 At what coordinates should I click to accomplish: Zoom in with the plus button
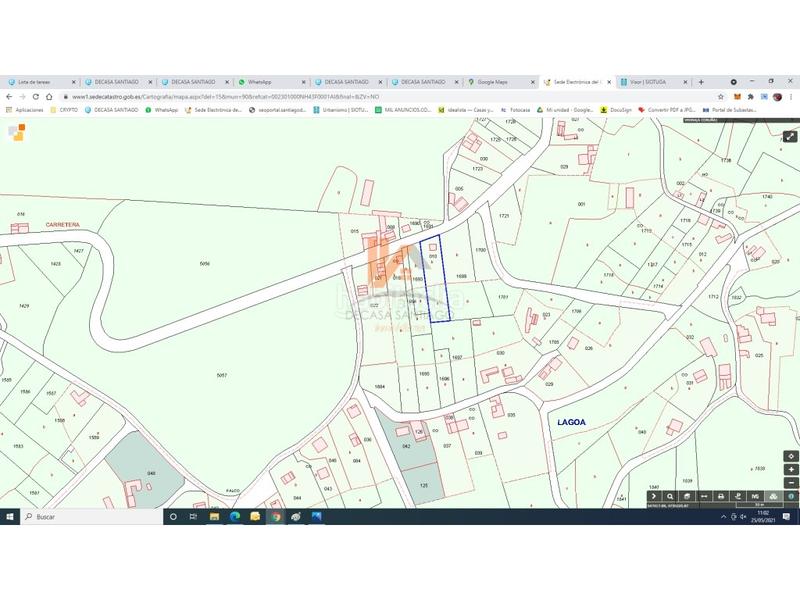coord(792,469)
